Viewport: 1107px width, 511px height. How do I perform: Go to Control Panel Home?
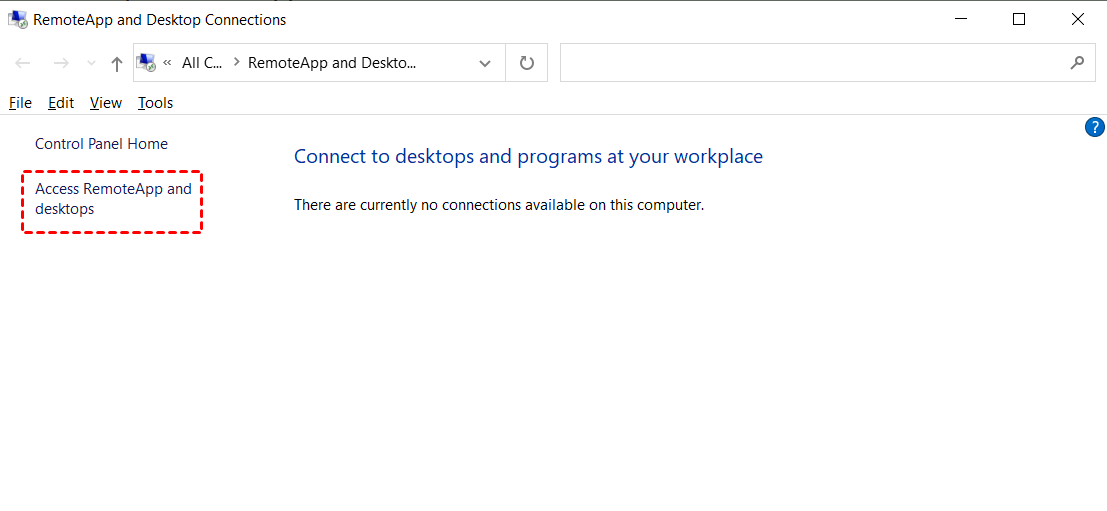point(101,144)
